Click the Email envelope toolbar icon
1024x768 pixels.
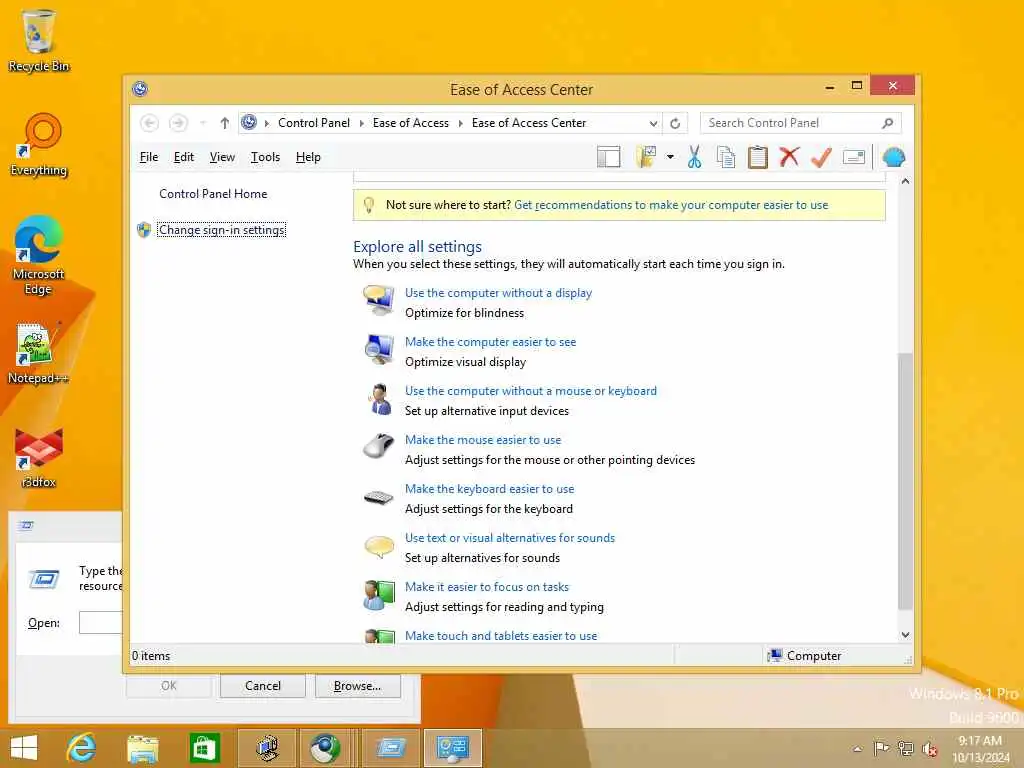click(854, 157)
